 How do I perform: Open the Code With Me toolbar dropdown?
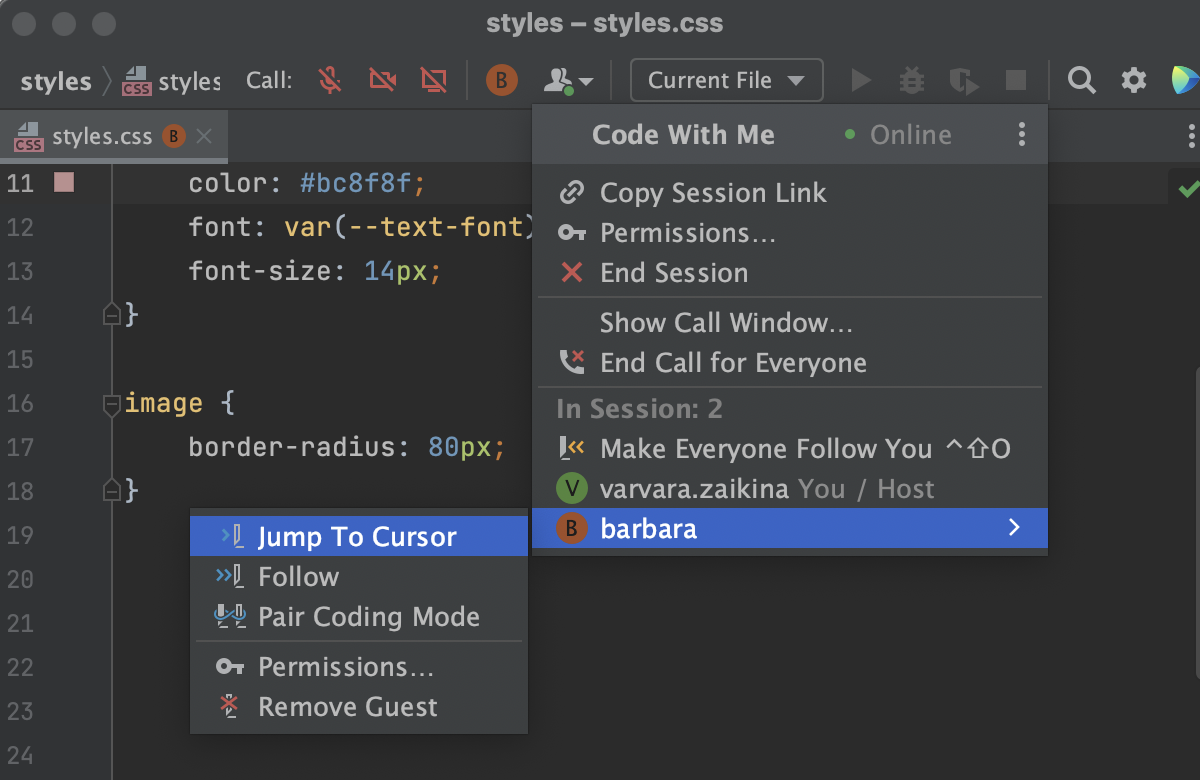pos(567,80)
